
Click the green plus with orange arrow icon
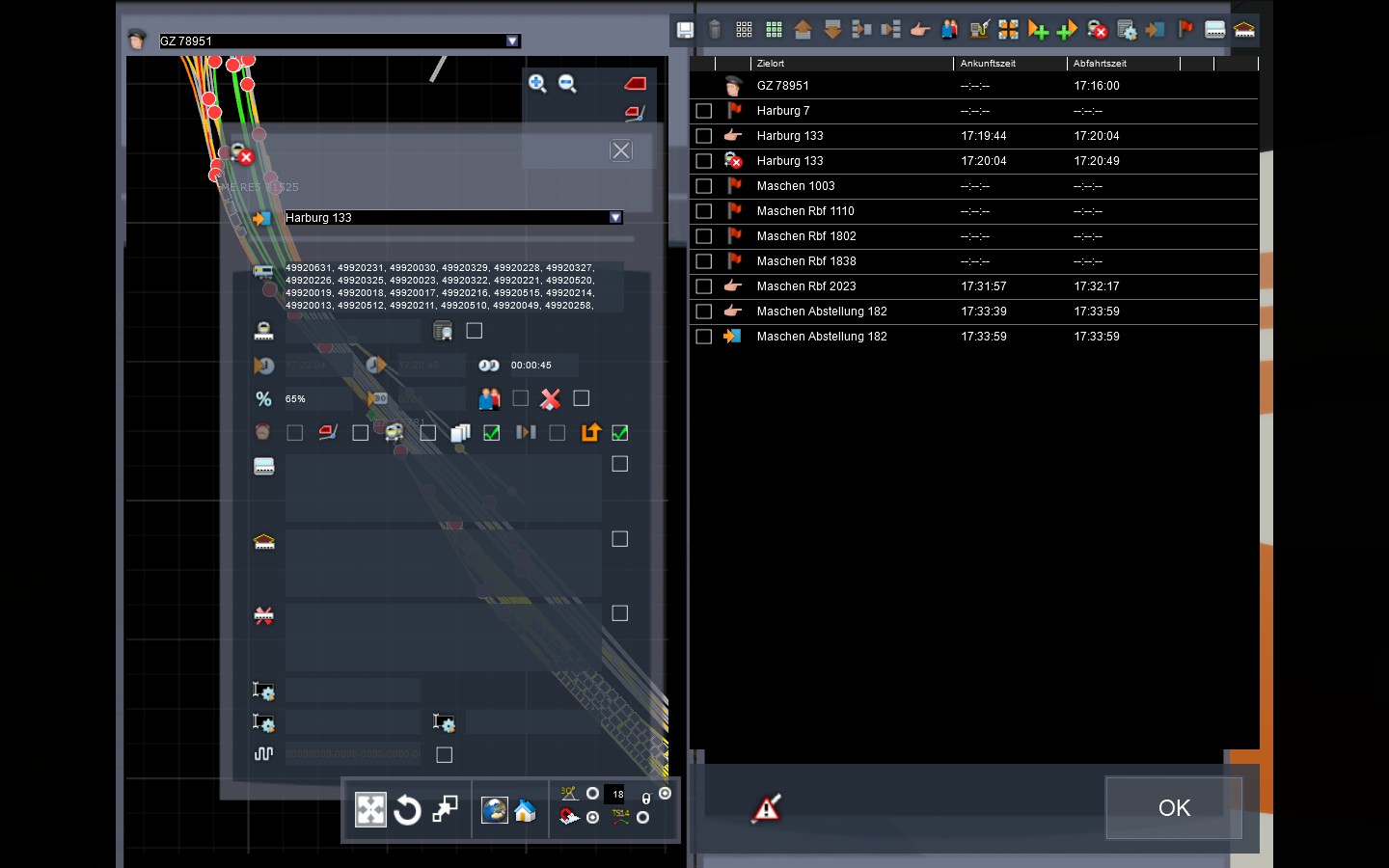point(1067,30)
